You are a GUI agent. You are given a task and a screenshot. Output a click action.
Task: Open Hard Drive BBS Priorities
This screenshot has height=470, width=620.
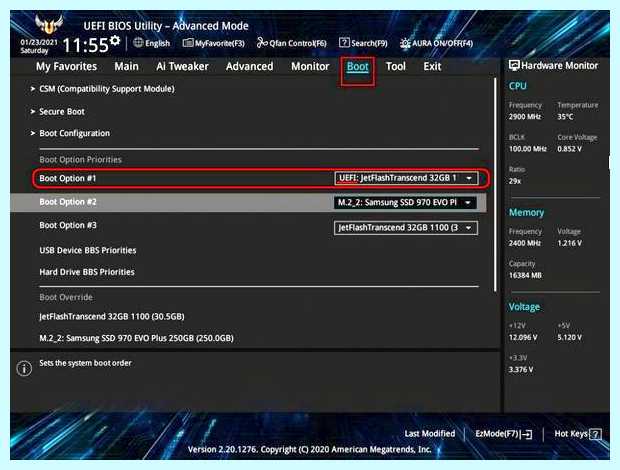pyautogui.click(x=87, y=272)
